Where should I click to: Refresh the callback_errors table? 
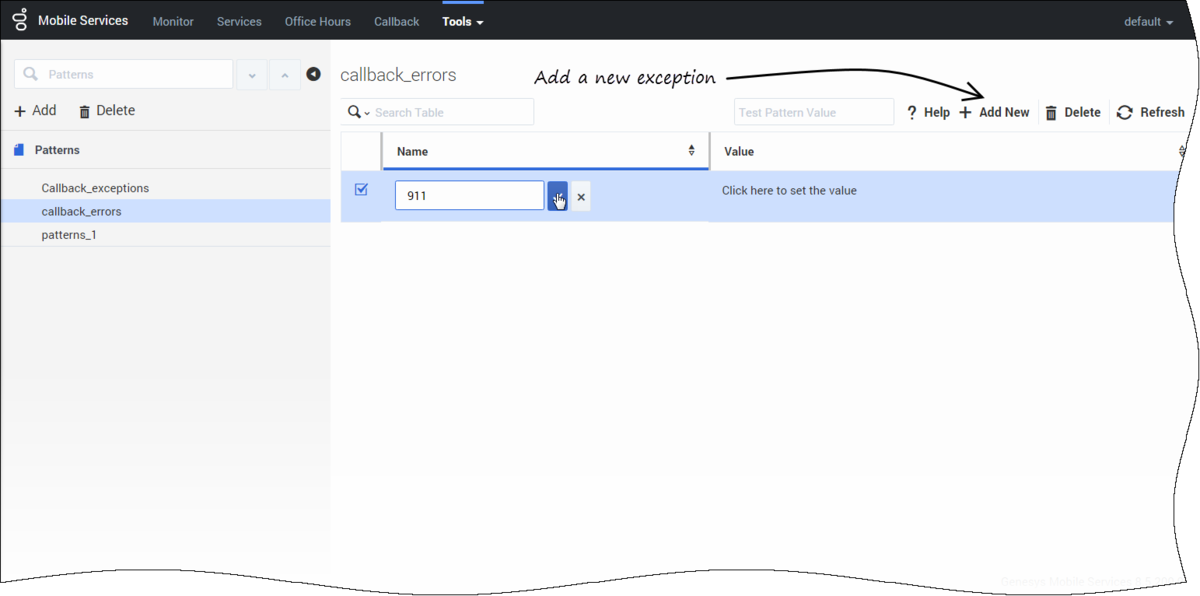pyautogui.click(x=1150, y=113)
